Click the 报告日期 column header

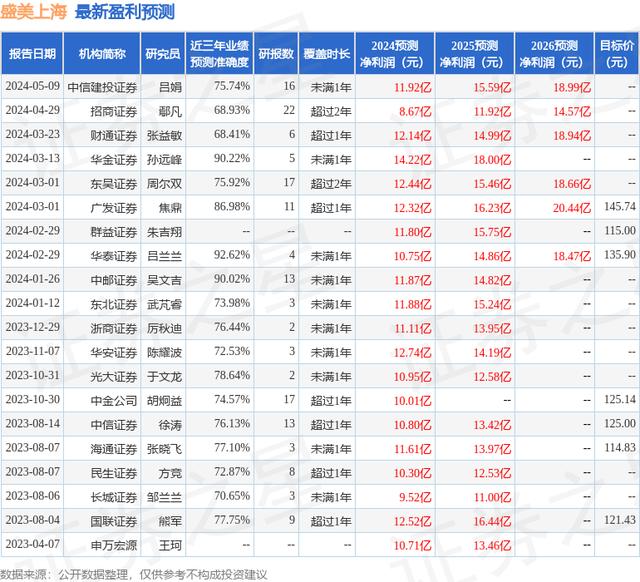click(x=32, y=53)
